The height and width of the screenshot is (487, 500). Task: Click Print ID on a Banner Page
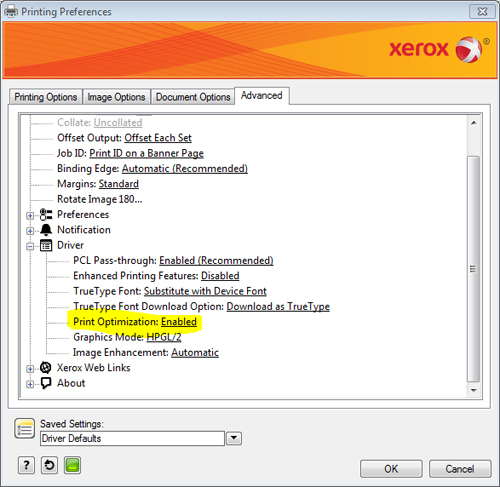tap(146, 153)
